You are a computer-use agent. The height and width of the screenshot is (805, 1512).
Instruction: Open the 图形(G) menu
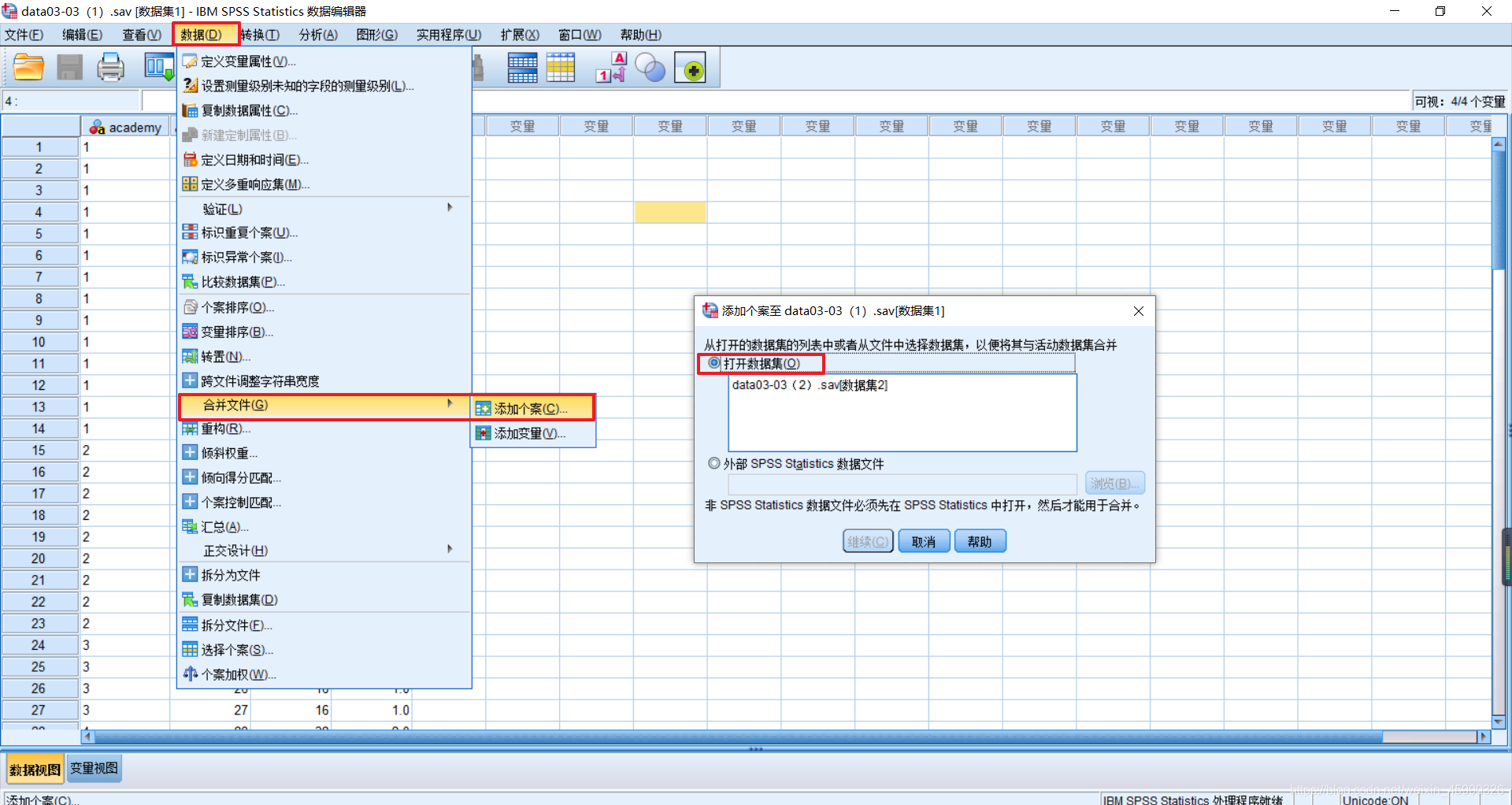(376, 35)
